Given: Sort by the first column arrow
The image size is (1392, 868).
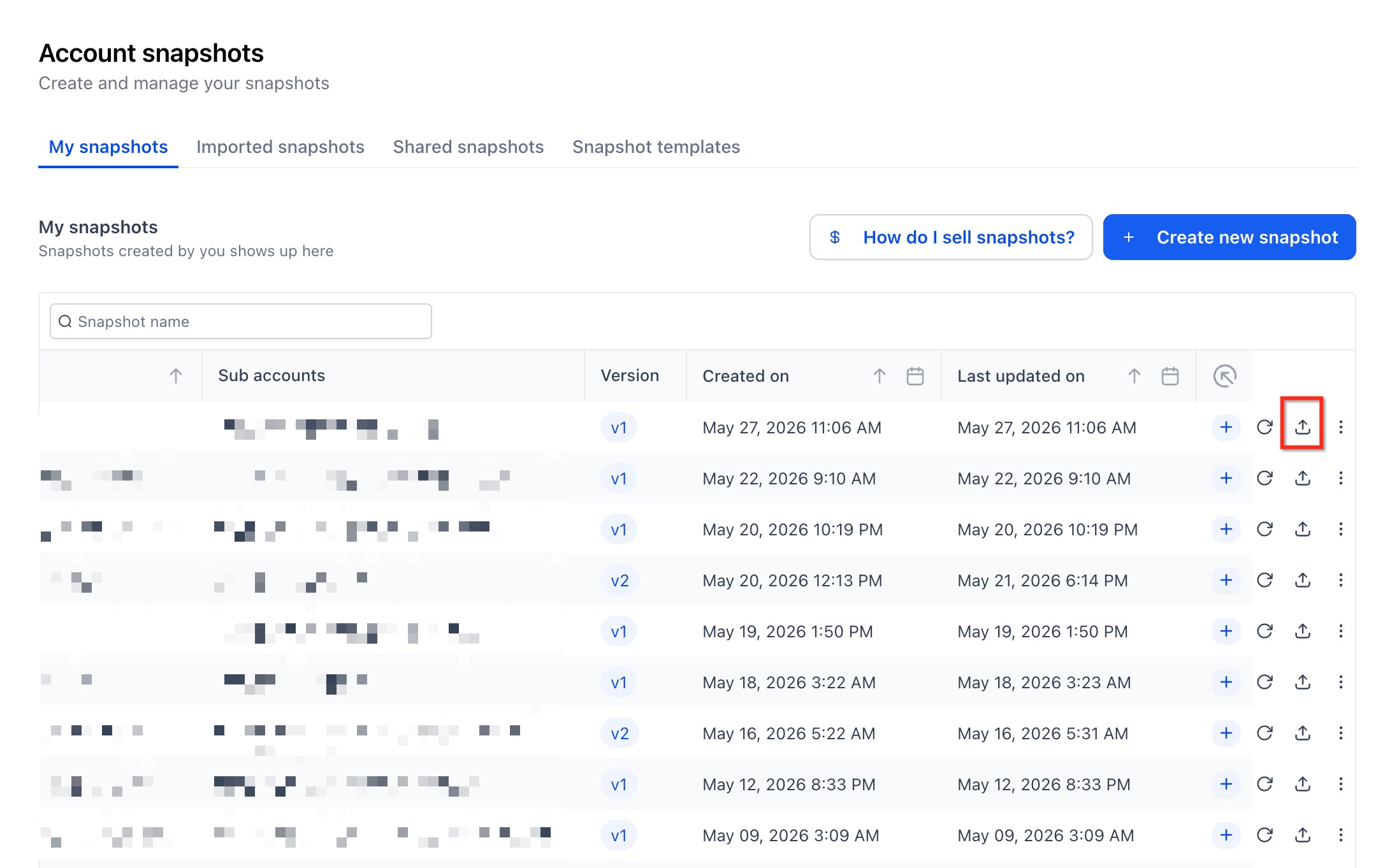Looking at the screenshot, I should (176, 376).
